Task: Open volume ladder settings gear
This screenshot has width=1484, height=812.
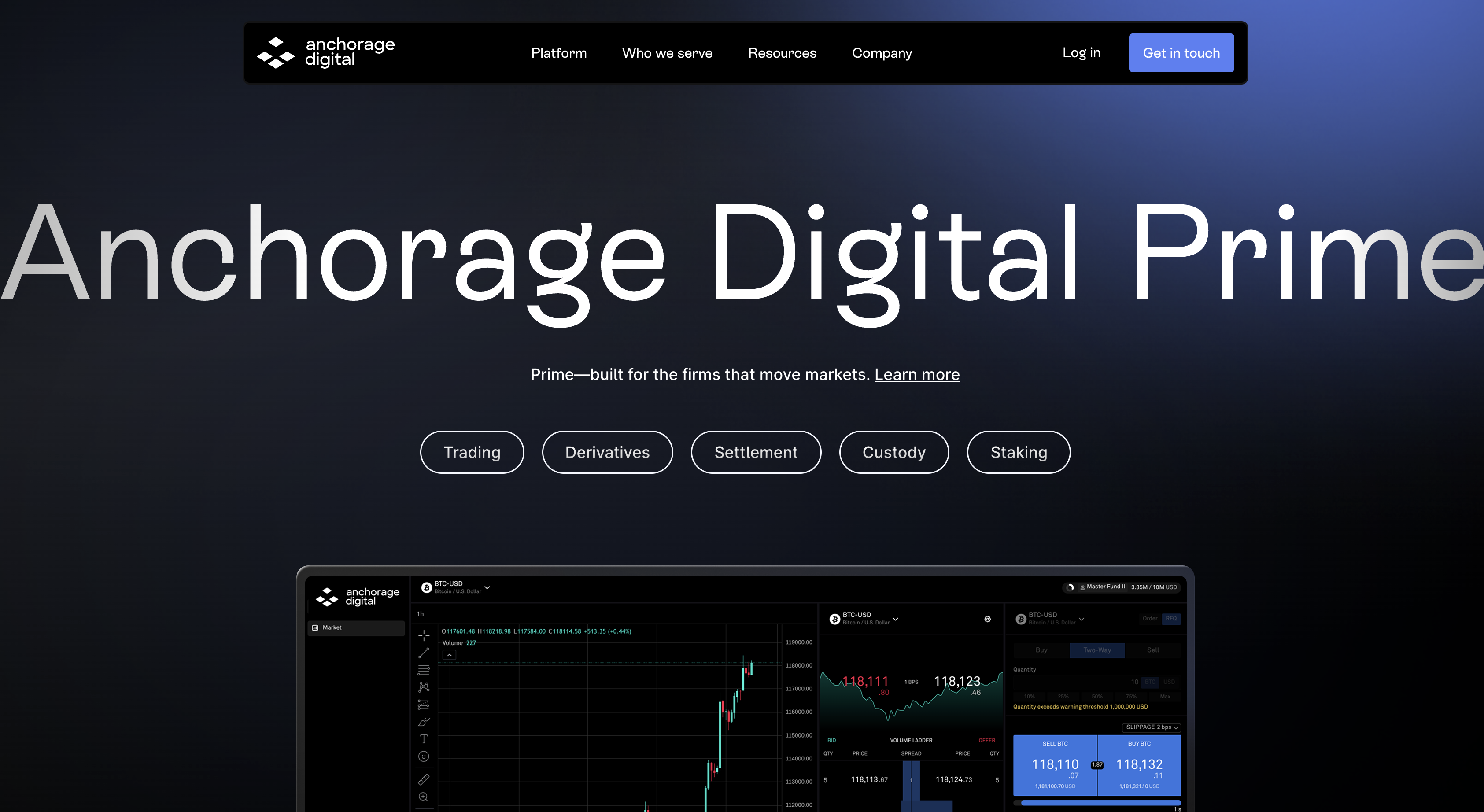Action: [x=987, y=619]
